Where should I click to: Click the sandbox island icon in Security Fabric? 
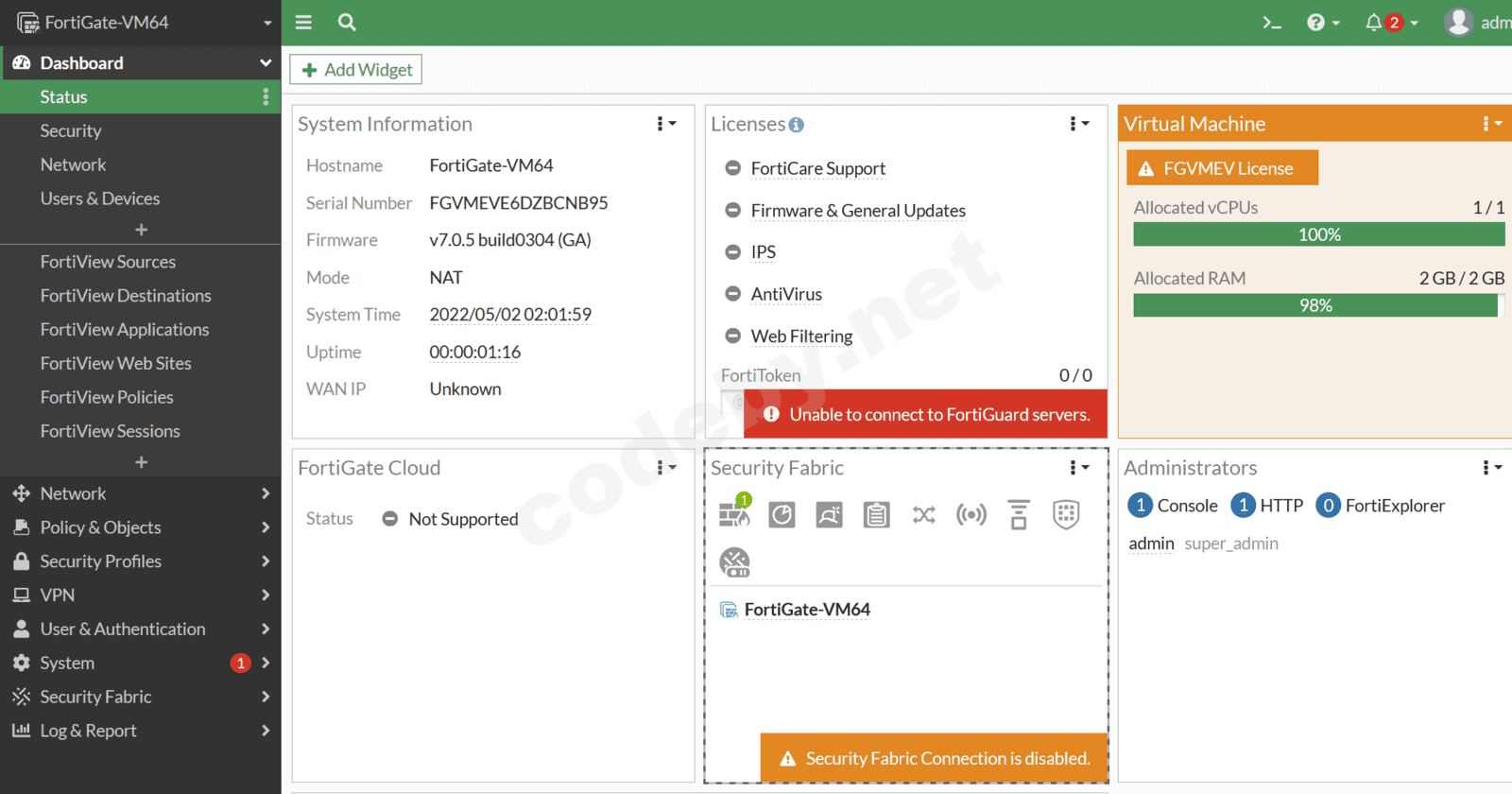coord(829,514)
